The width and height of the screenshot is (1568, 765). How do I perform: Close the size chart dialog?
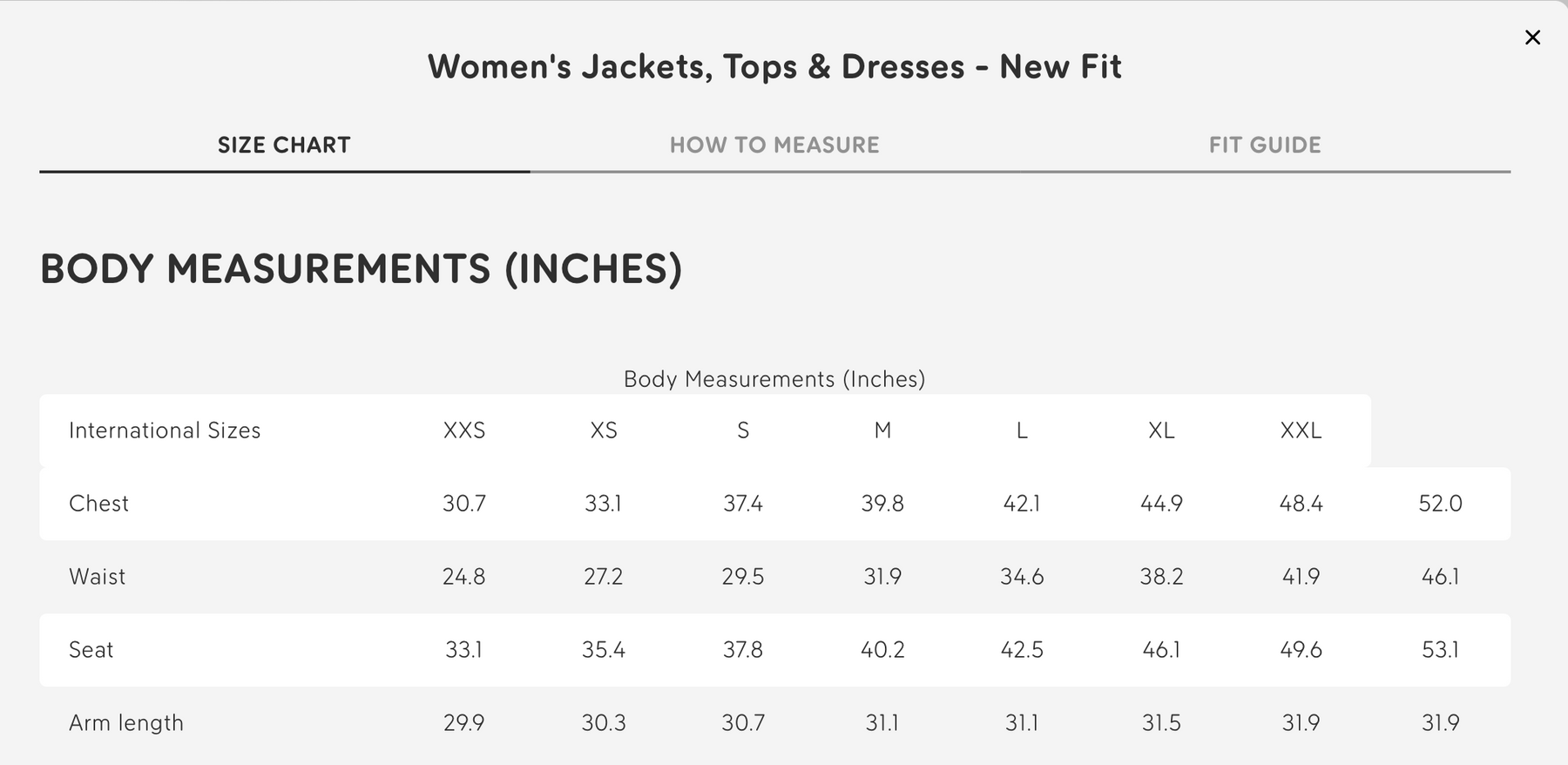click(1532, 37)
